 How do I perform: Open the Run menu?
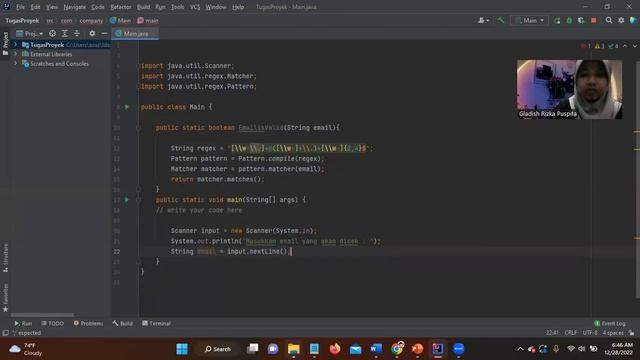[x=160, y=7]
